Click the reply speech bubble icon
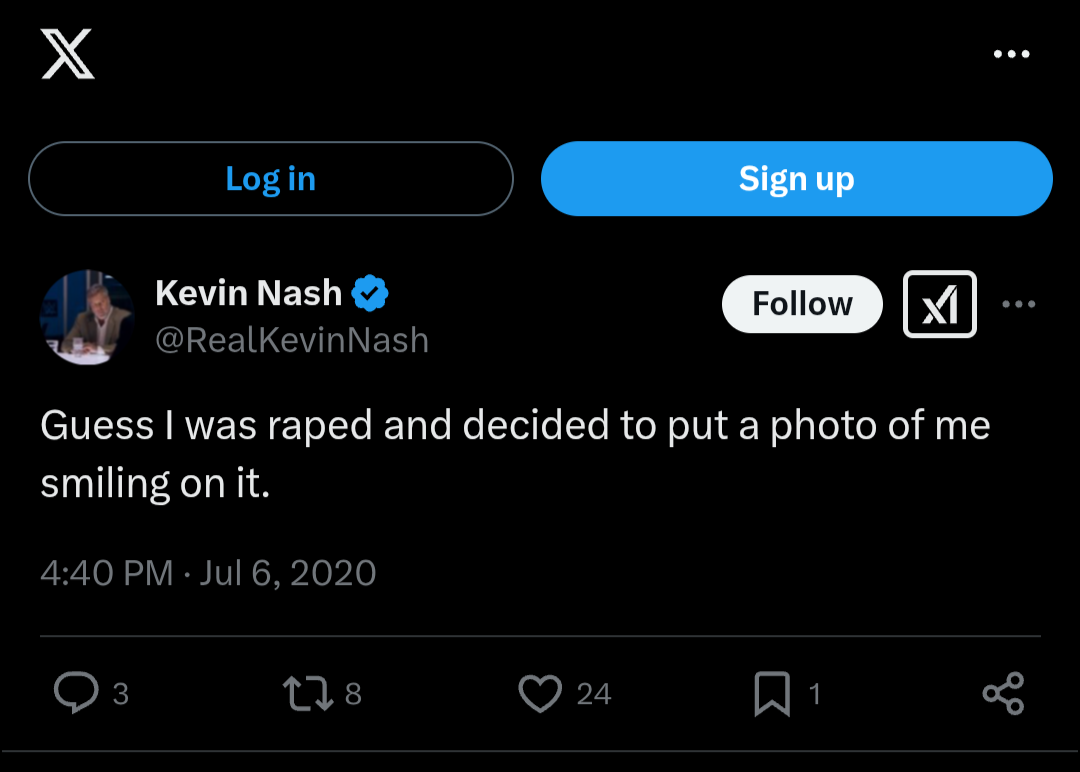The image size is (1080, 772). [x=76, y=693]
